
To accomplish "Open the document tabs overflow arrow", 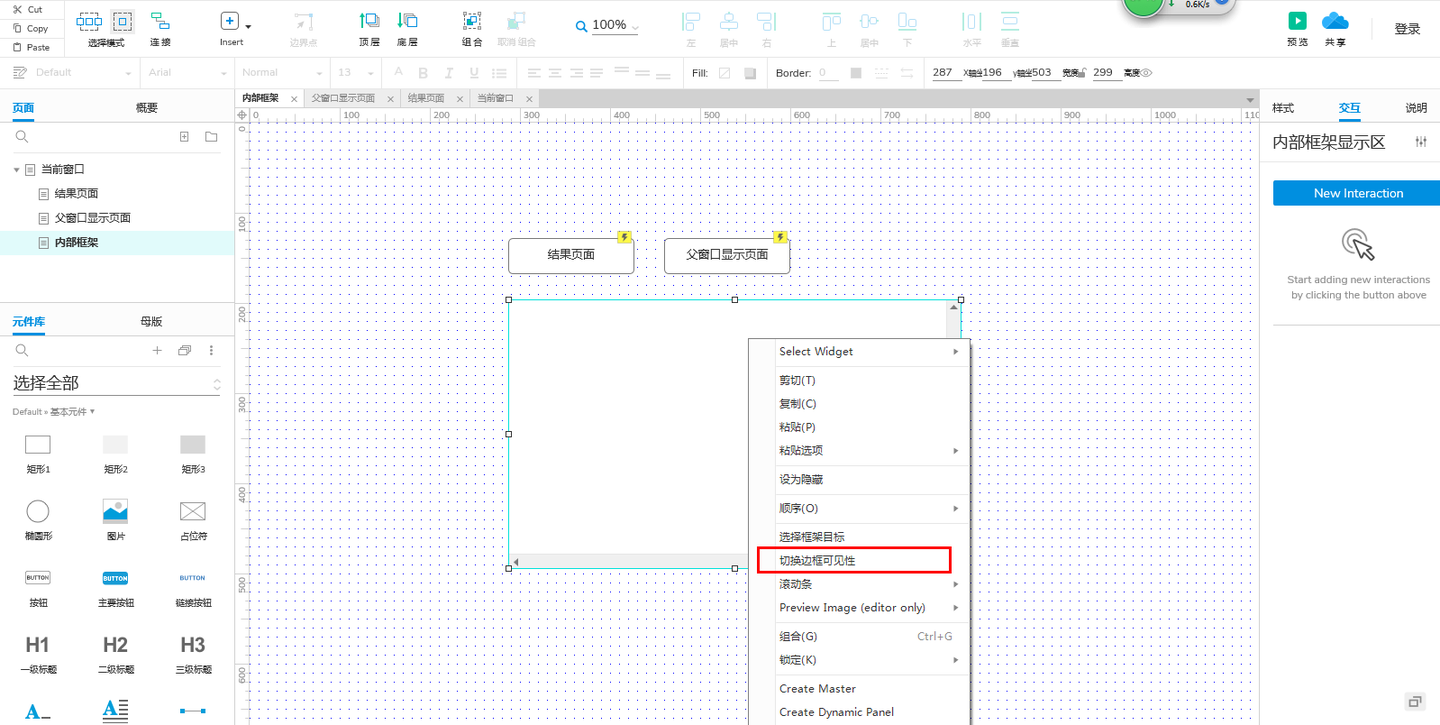I will [x=1249, y=99].
